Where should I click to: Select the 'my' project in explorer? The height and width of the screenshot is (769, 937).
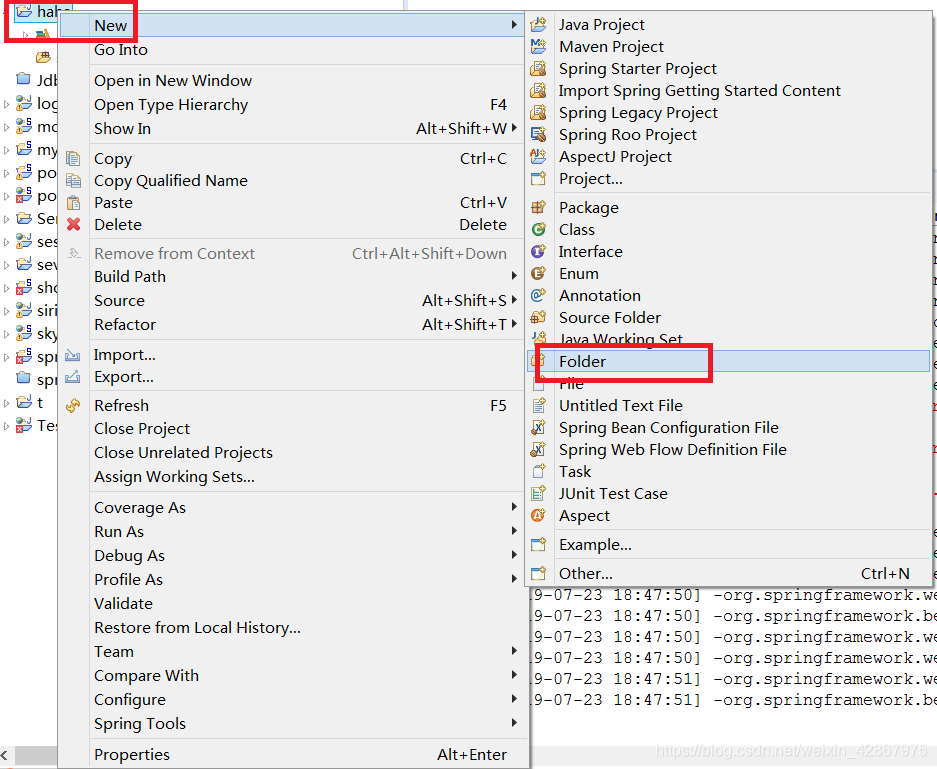click(47, 149)
